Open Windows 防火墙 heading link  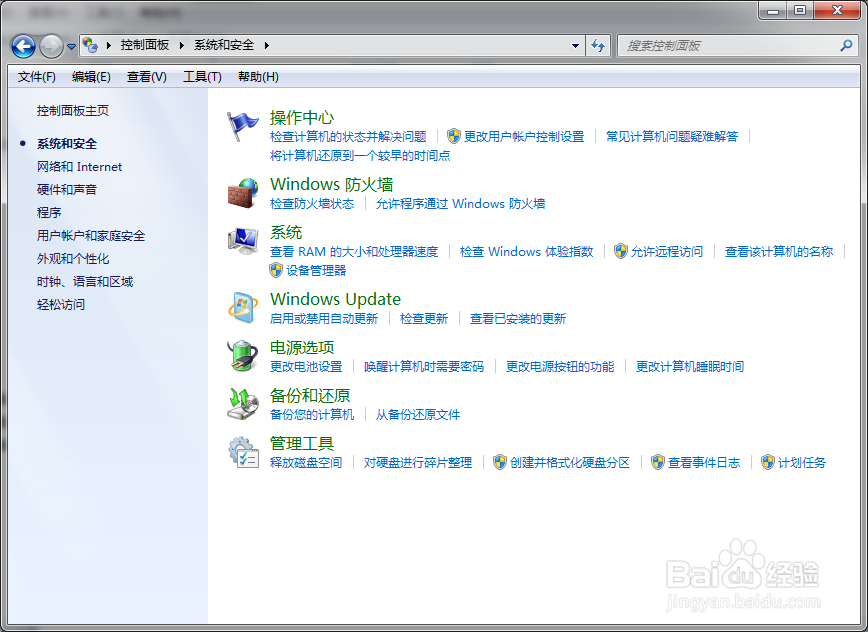coord(331,184)
